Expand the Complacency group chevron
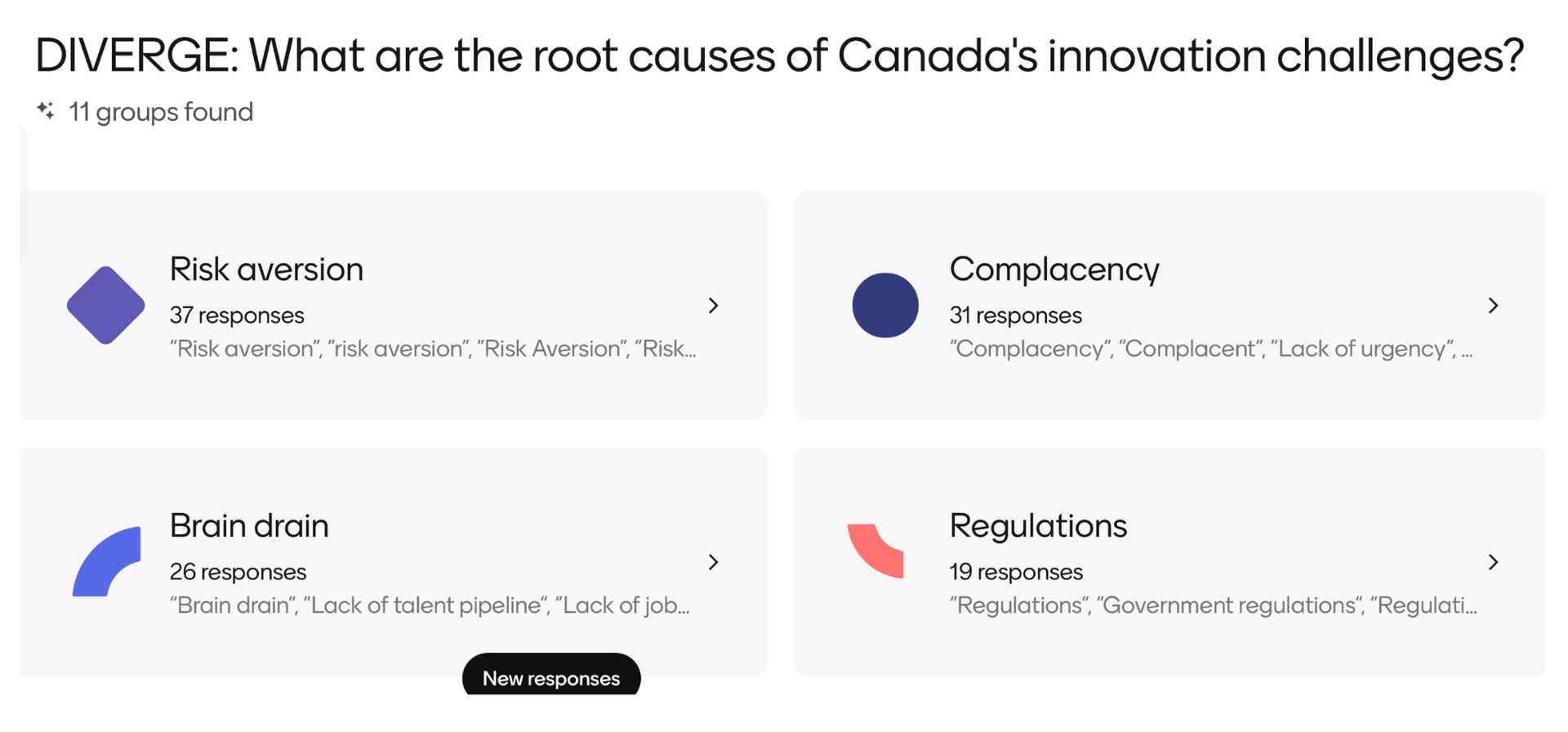Viewport: 1568px width, 732px height. pyautogui.click(x=1494, y=306)
